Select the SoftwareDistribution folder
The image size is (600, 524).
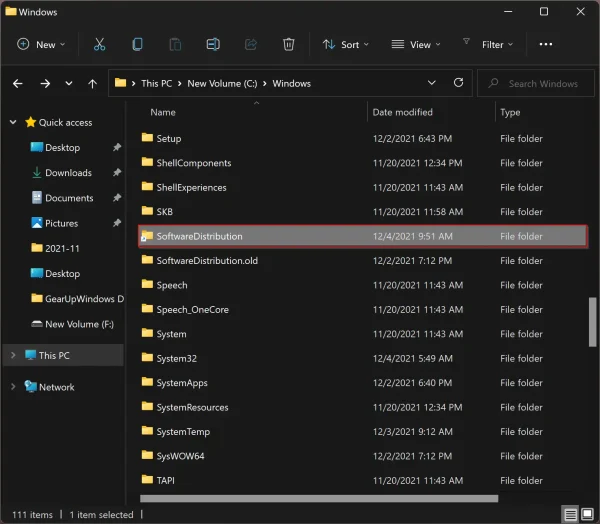coord(363,236)
